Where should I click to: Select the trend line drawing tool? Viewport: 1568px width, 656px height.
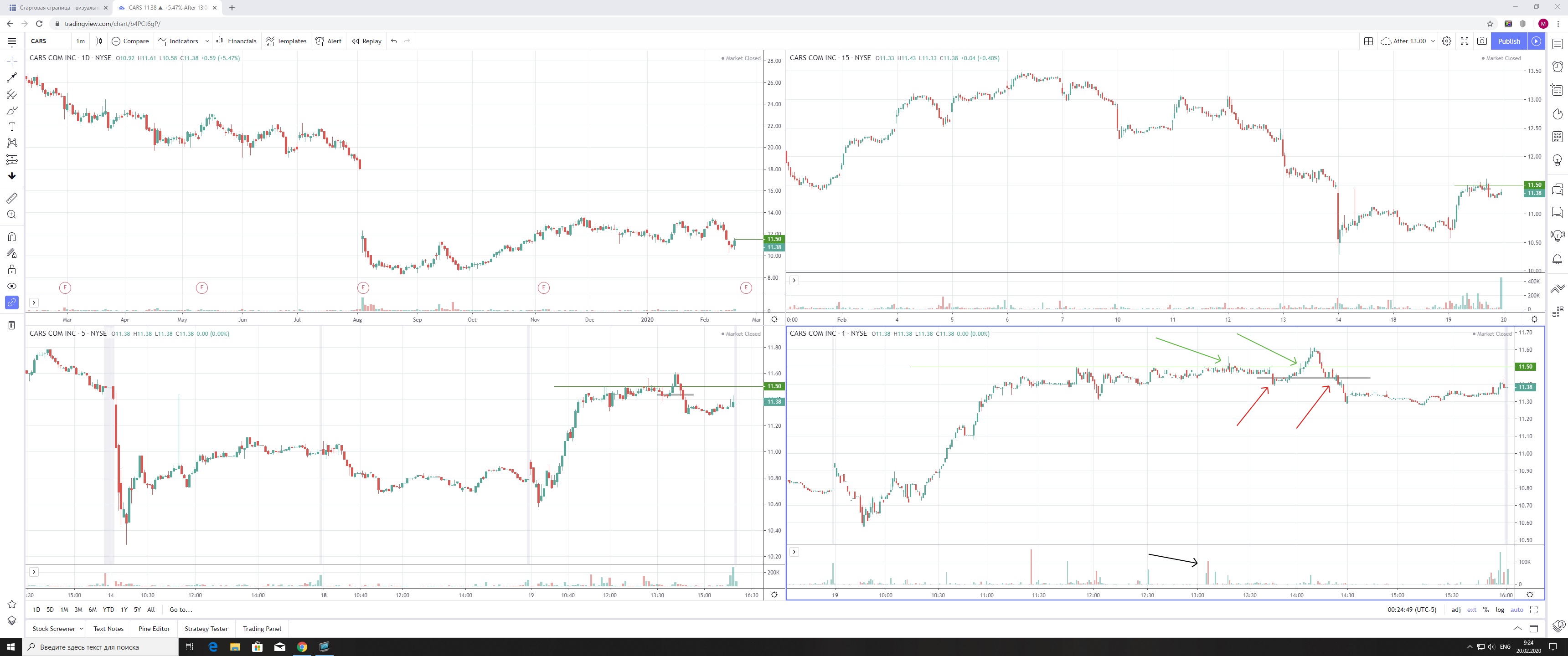pyautogui.click(x=11, y=78)
